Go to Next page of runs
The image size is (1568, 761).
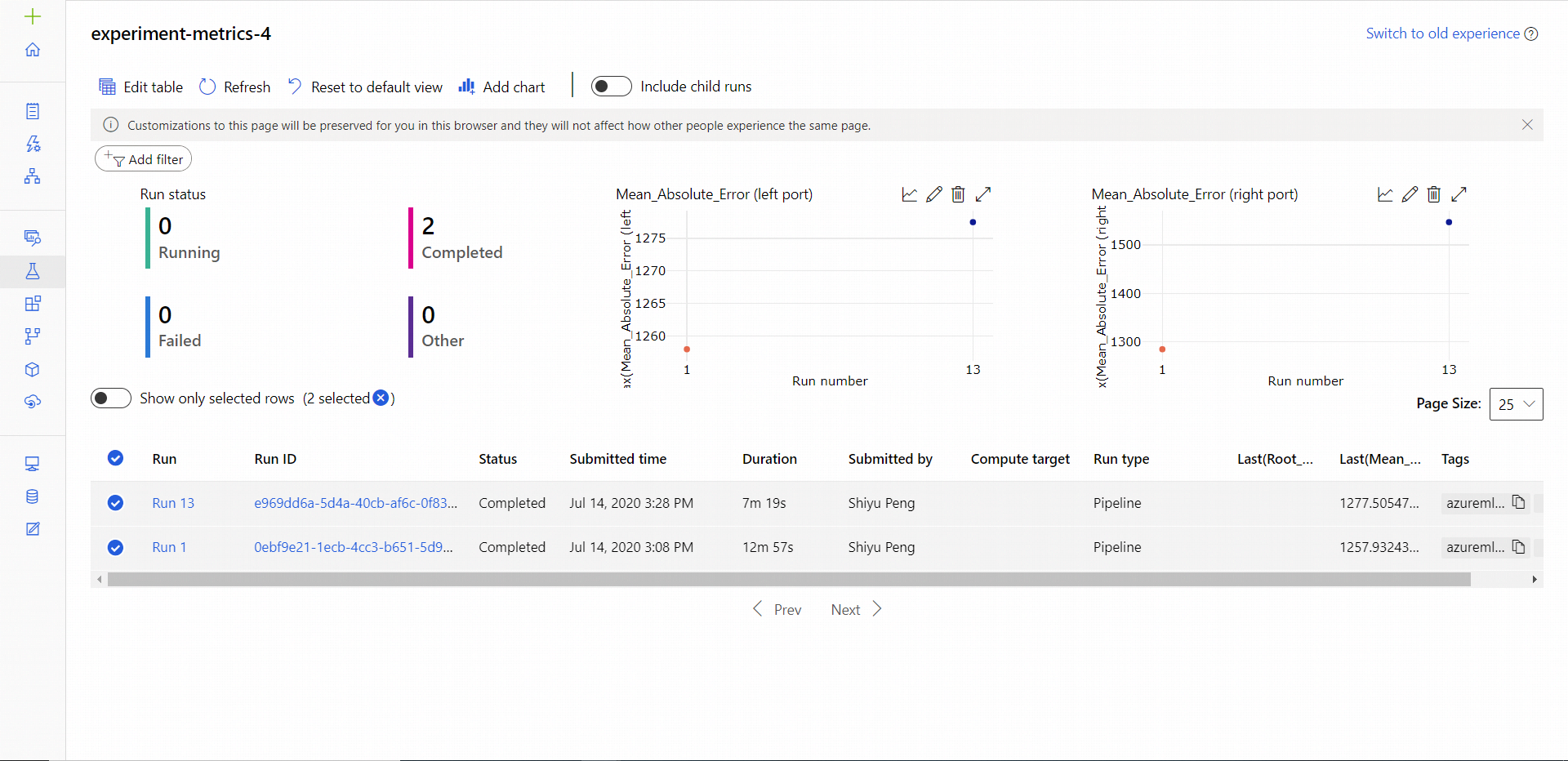[856, 609]
